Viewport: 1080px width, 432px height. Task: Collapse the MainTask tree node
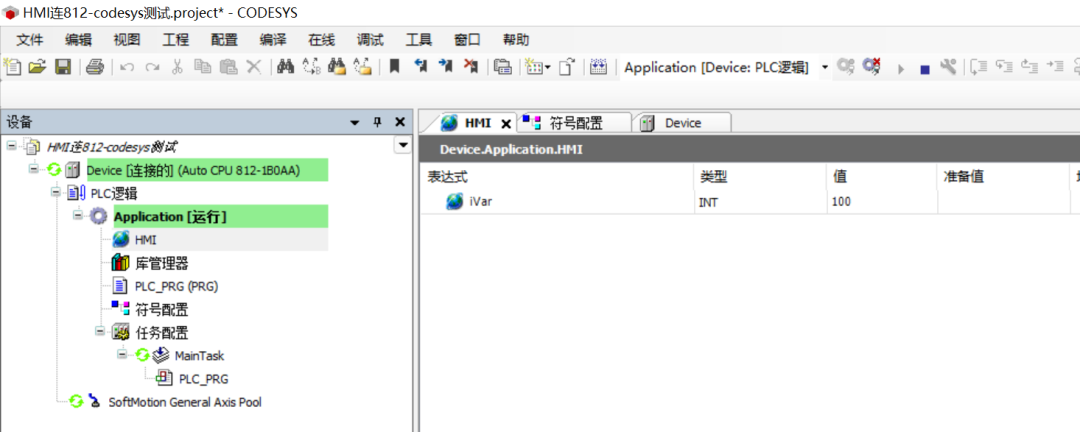[x=122, y=354]
